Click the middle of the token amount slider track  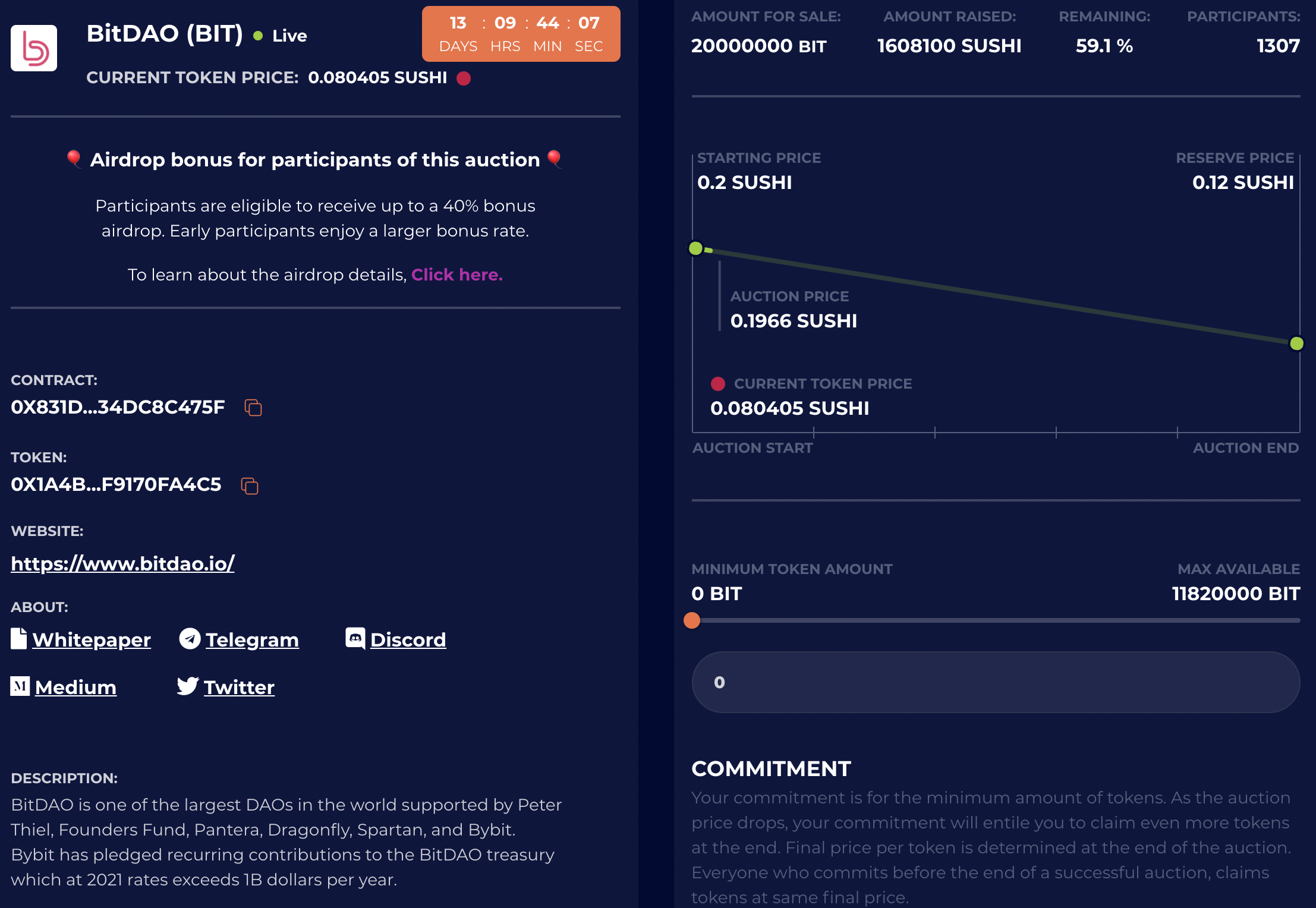(x=996, y=620)
